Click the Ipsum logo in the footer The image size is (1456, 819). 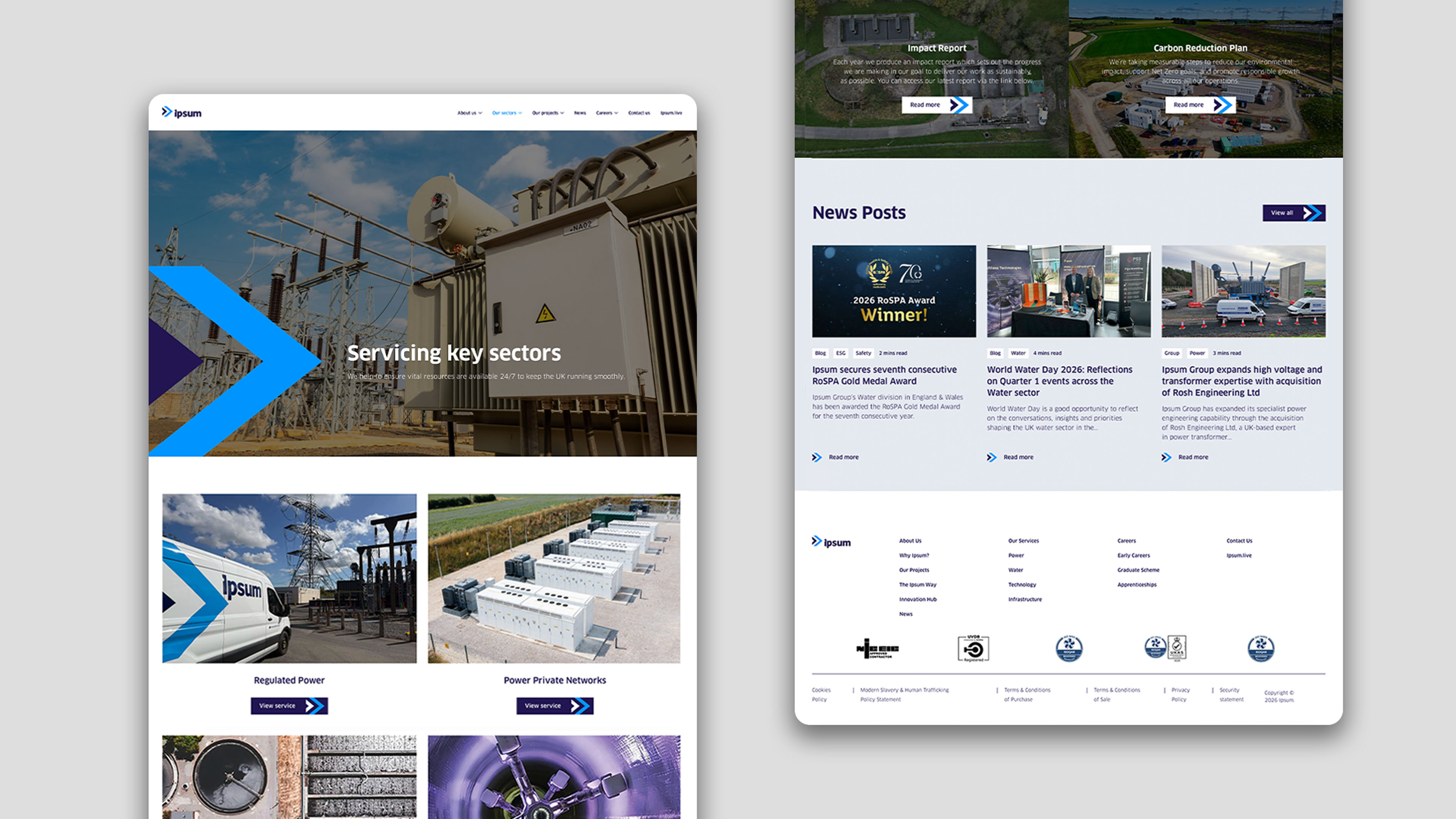831,541
